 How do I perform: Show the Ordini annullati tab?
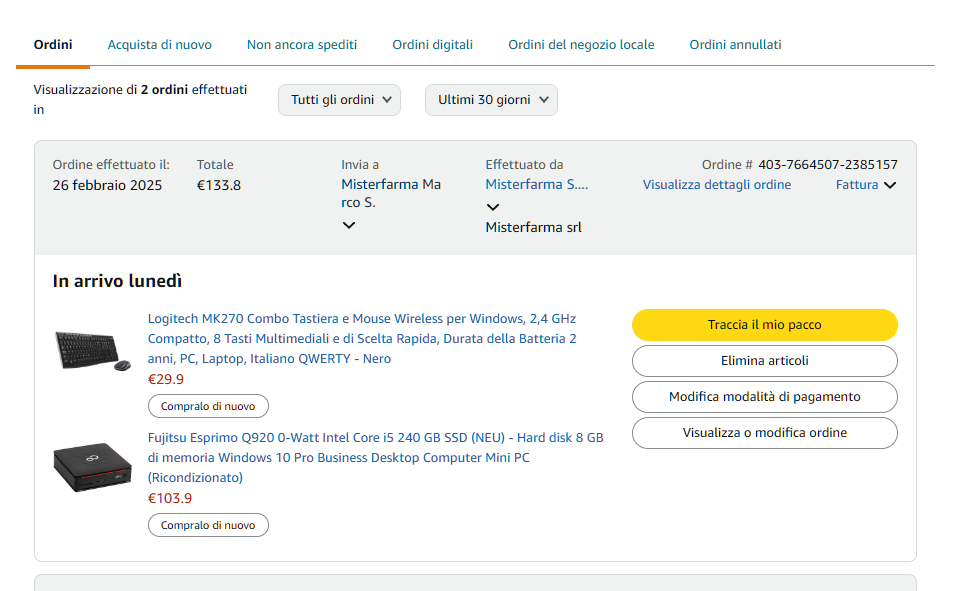pos(735,45)
